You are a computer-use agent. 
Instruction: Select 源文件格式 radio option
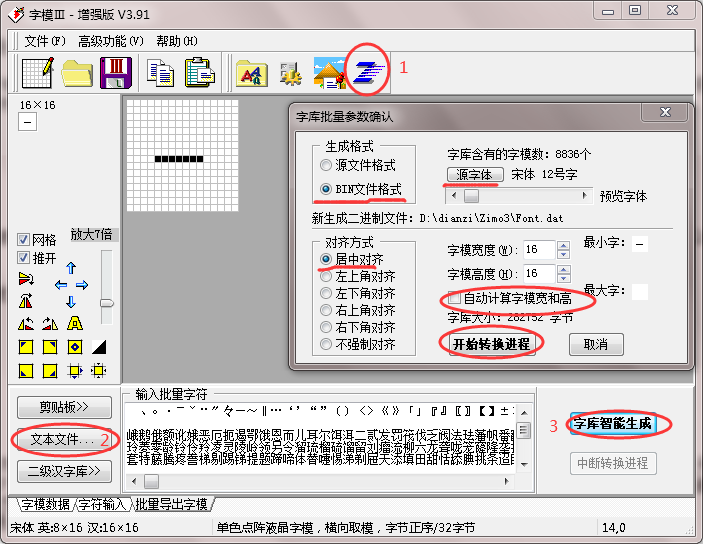pos(326,165)
